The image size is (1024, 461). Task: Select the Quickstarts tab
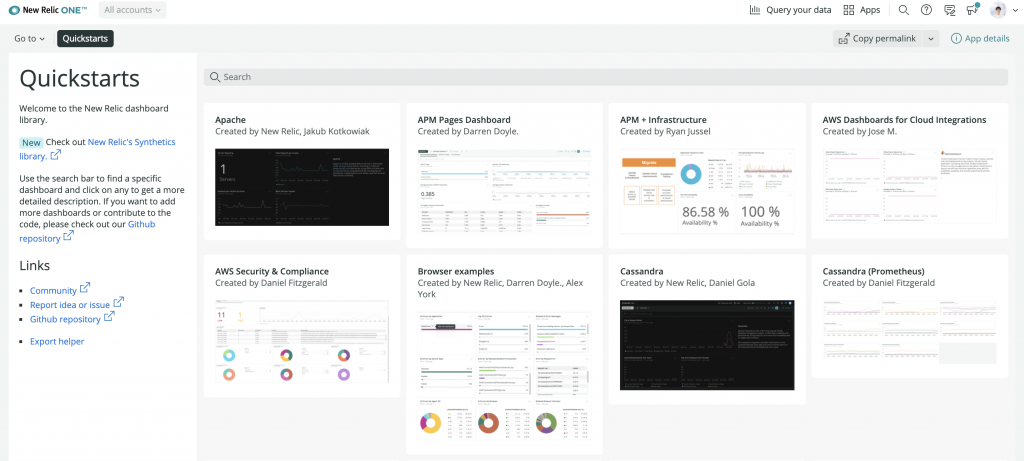[86, 39]
